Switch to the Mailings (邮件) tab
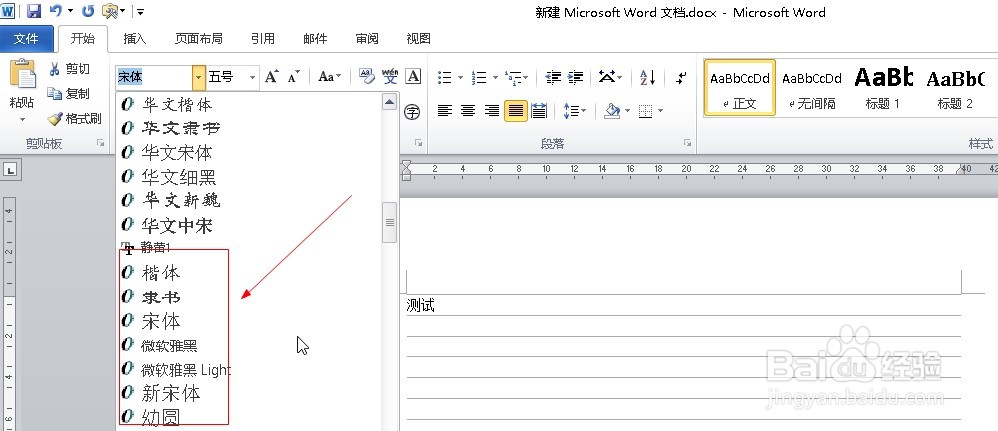Screen dimensions: 998x431 [315, 39]
